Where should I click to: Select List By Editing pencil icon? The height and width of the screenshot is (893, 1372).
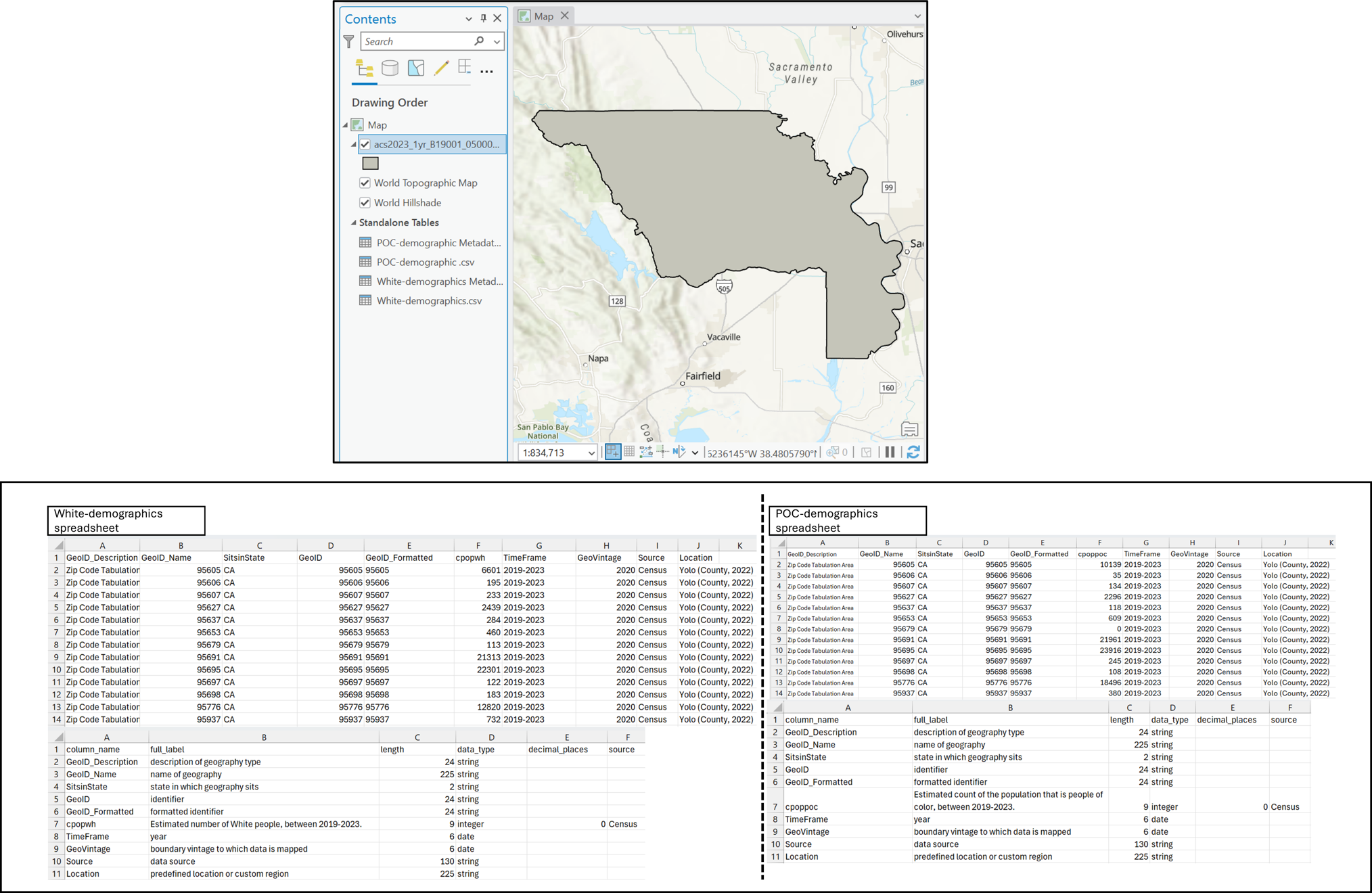[442, 69]
